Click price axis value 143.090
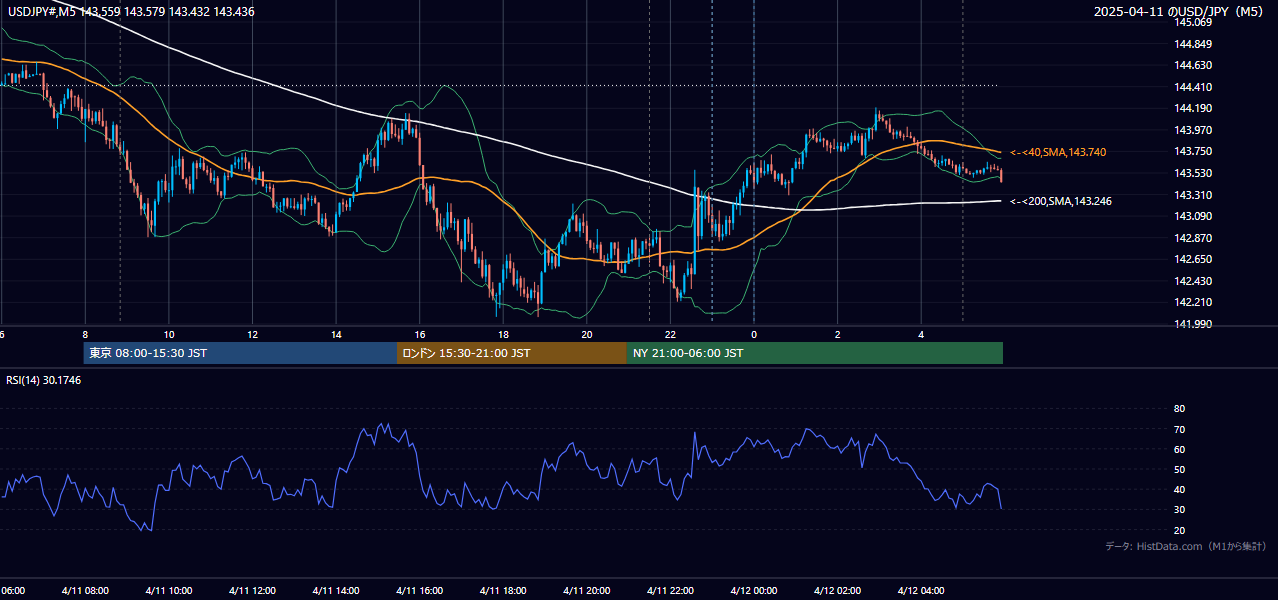The image size is (1278, 600). 1192,216
